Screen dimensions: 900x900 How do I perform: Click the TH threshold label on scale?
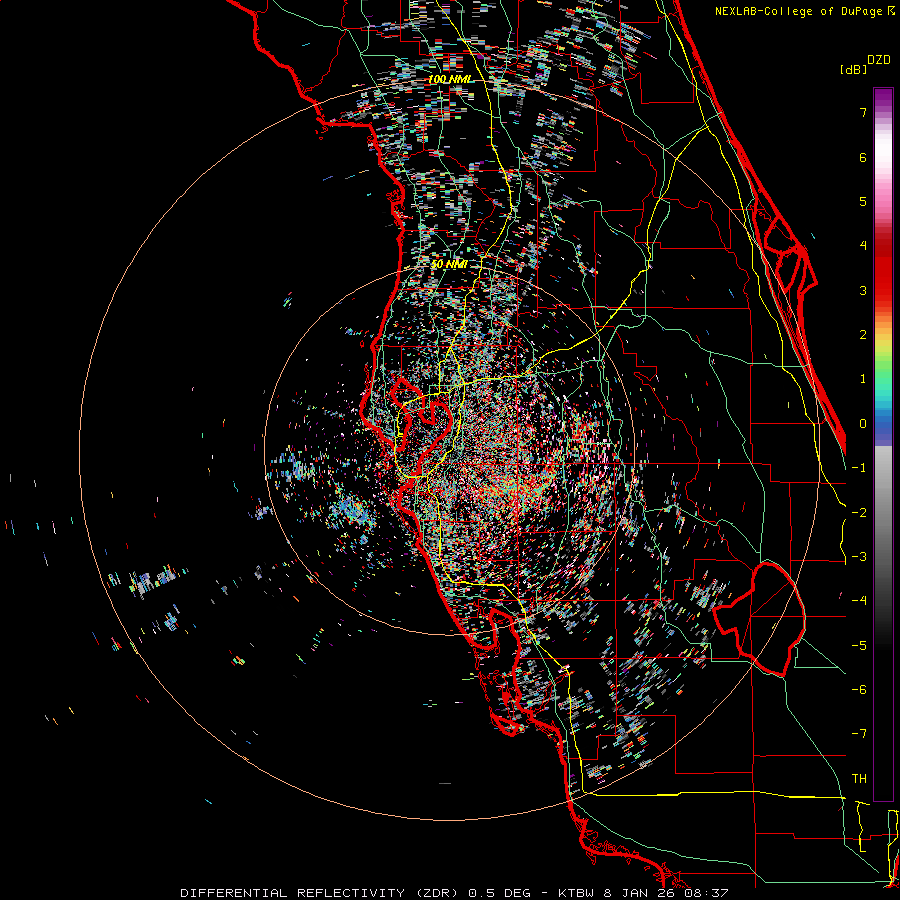coord(859,779)
